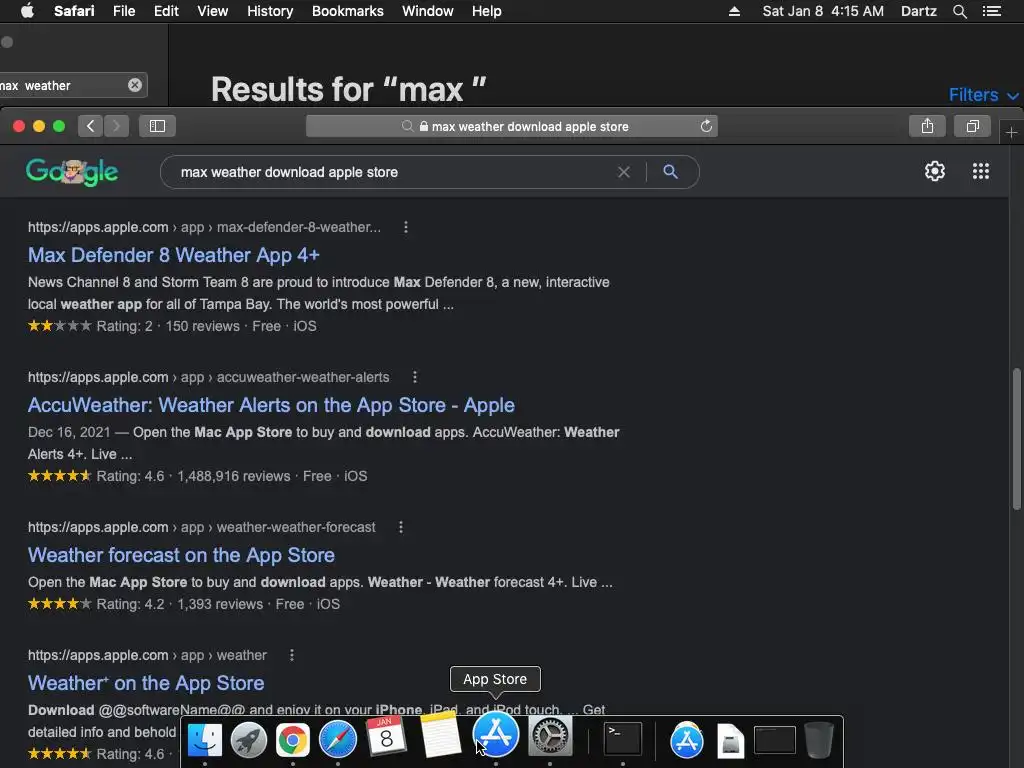Viewport: 1024px width, 768px height.
Task: Reload the page in Safari address bar
Action: (x=706, y=126)
